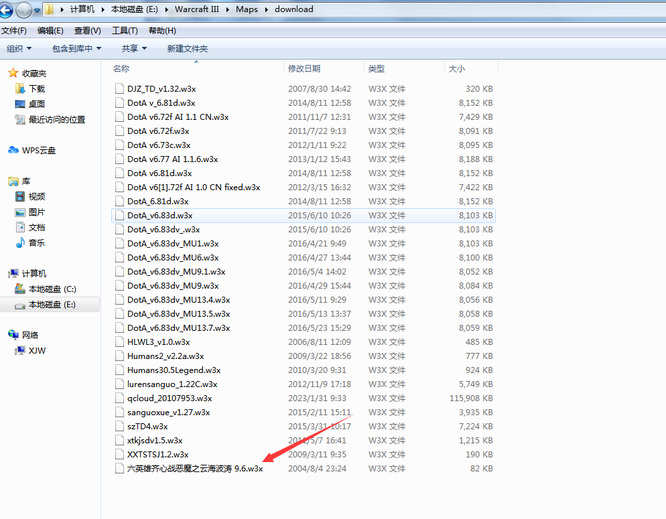Image resolution: width=666 pixels, height=519 pixels.
Task: Open 桌面 in the navigation pane
Action: pyautogui.click(x=36, y=104)
